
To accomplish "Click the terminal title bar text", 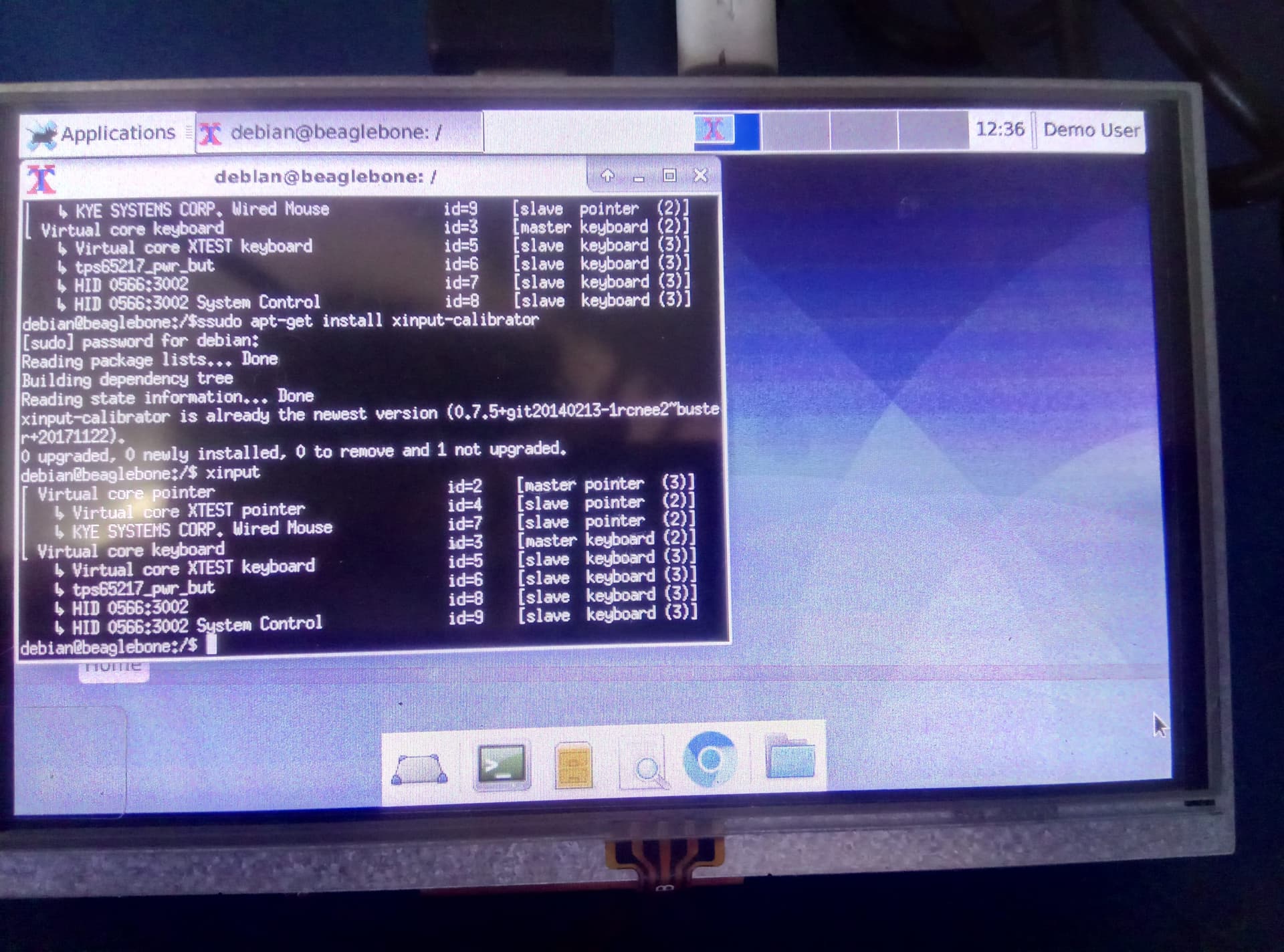I will click(326, 176).
